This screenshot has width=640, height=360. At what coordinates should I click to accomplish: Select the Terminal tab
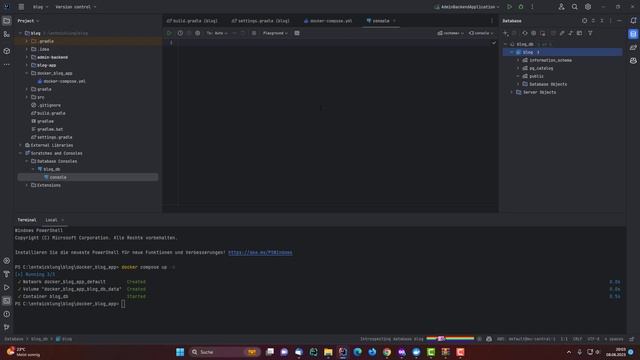pyautogui.click(x=27, y=220)
